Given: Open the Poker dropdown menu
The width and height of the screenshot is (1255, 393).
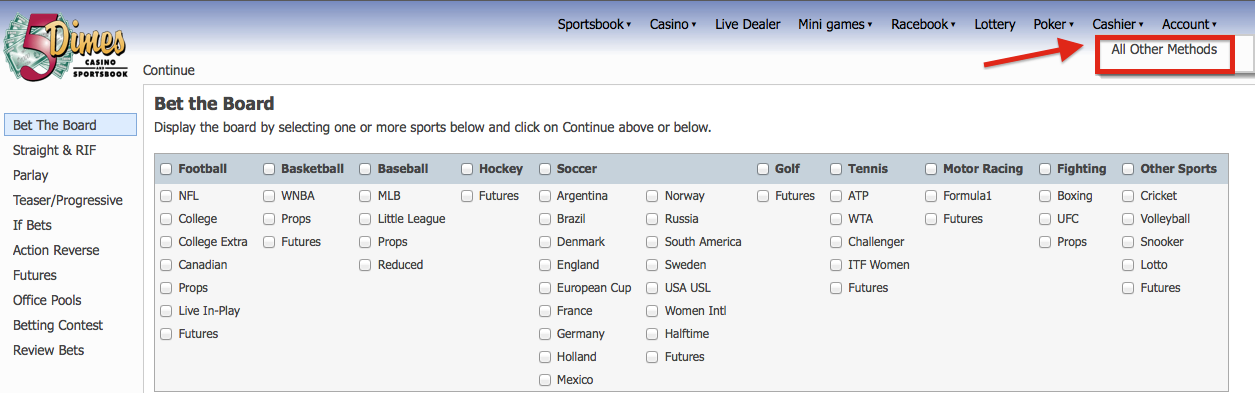Looking at the screenshot, I should [x=1054, y=24].
